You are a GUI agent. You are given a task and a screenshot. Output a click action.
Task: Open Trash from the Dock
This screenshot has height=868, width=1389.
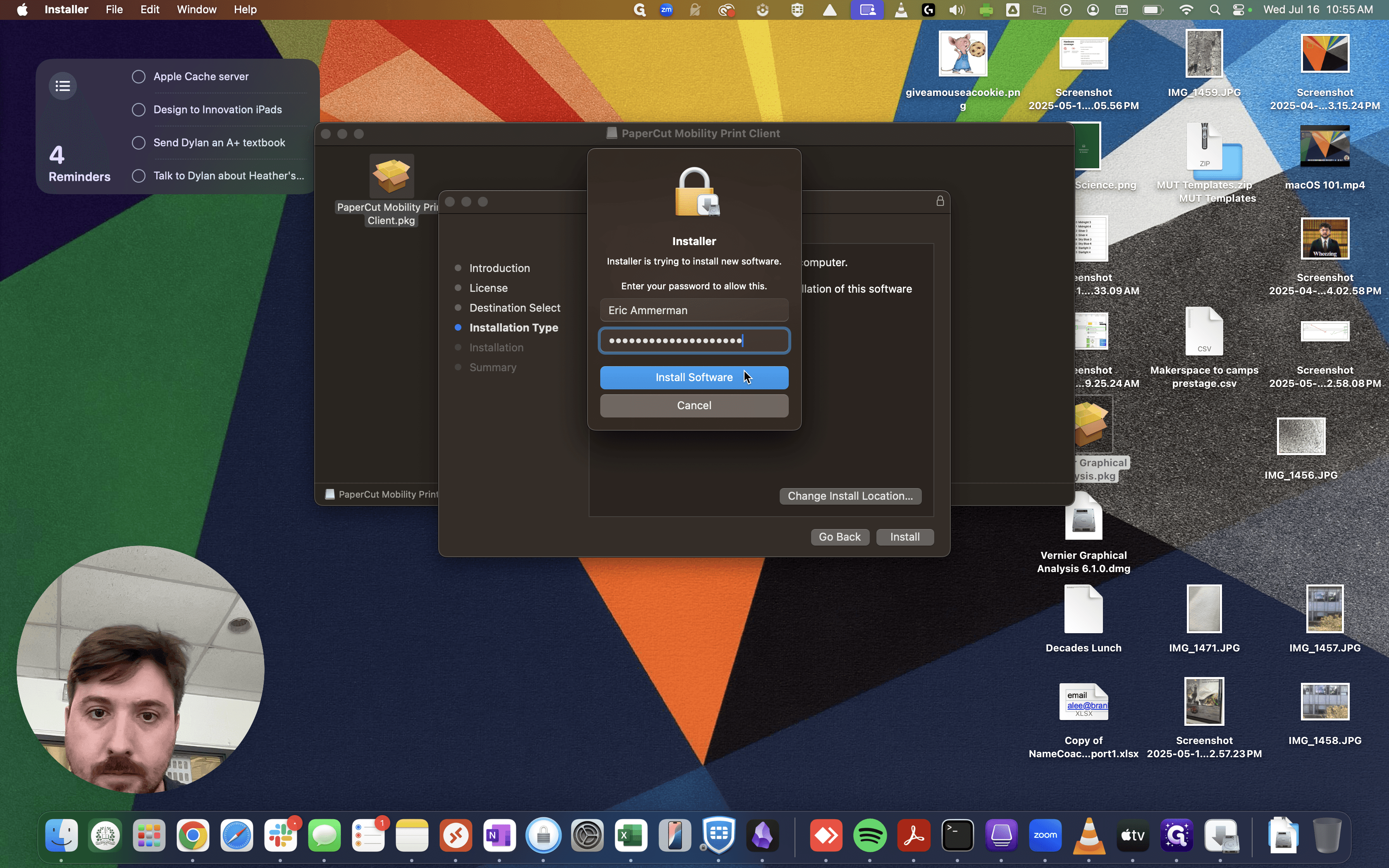click(1327, 835)
